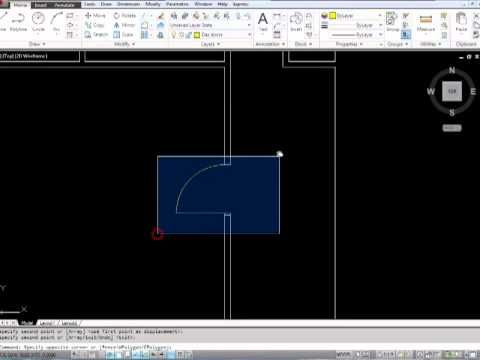Open the linetype ByLayer dropdown

[355, 35]
